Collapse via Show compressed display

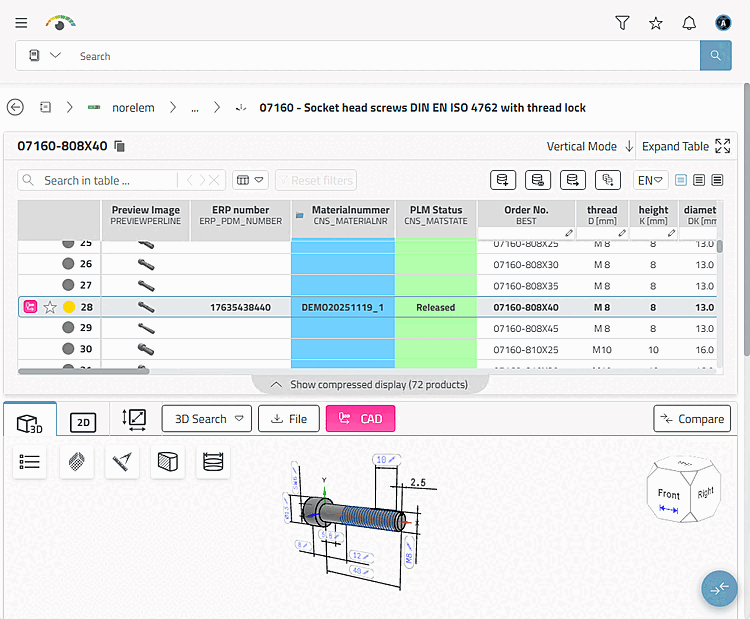(x=370, y=385)
